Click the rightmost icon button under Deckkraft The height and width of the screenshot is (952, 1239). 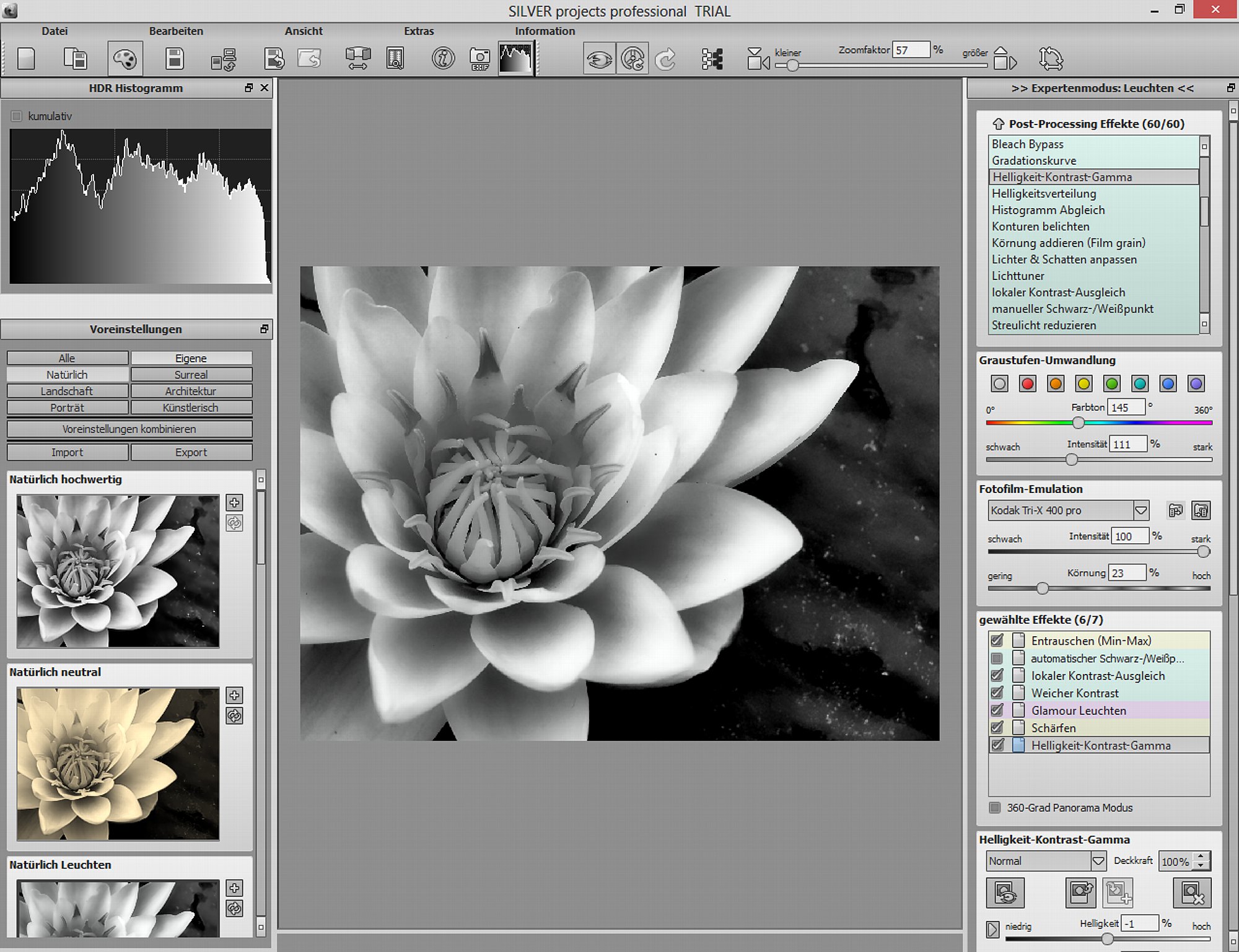click(x=1192, y=893)
